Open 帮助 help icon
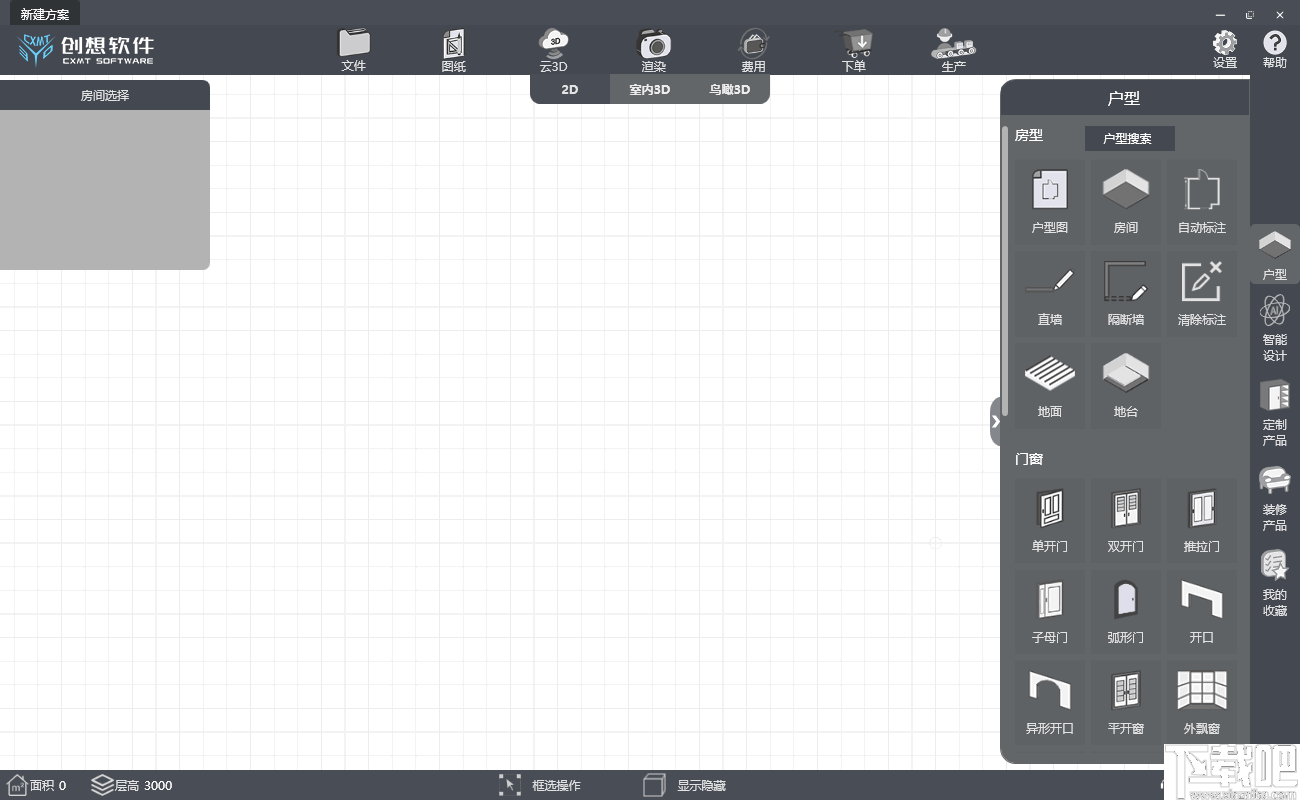 pyautogui.click(x=1275, y=49)
